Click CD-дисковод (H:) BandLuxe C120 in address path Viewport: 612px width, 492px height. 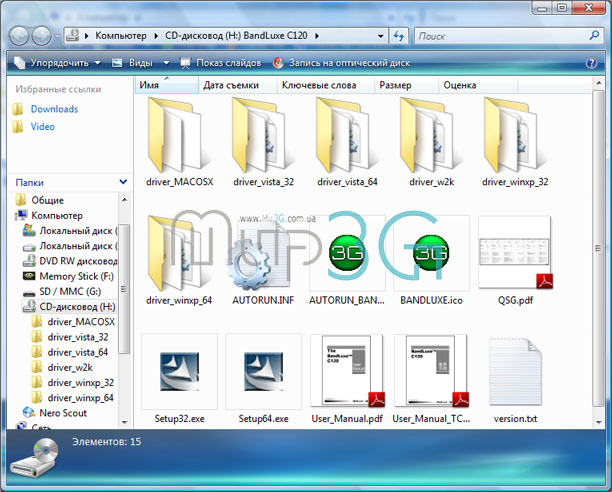click(x=236, y=36)
